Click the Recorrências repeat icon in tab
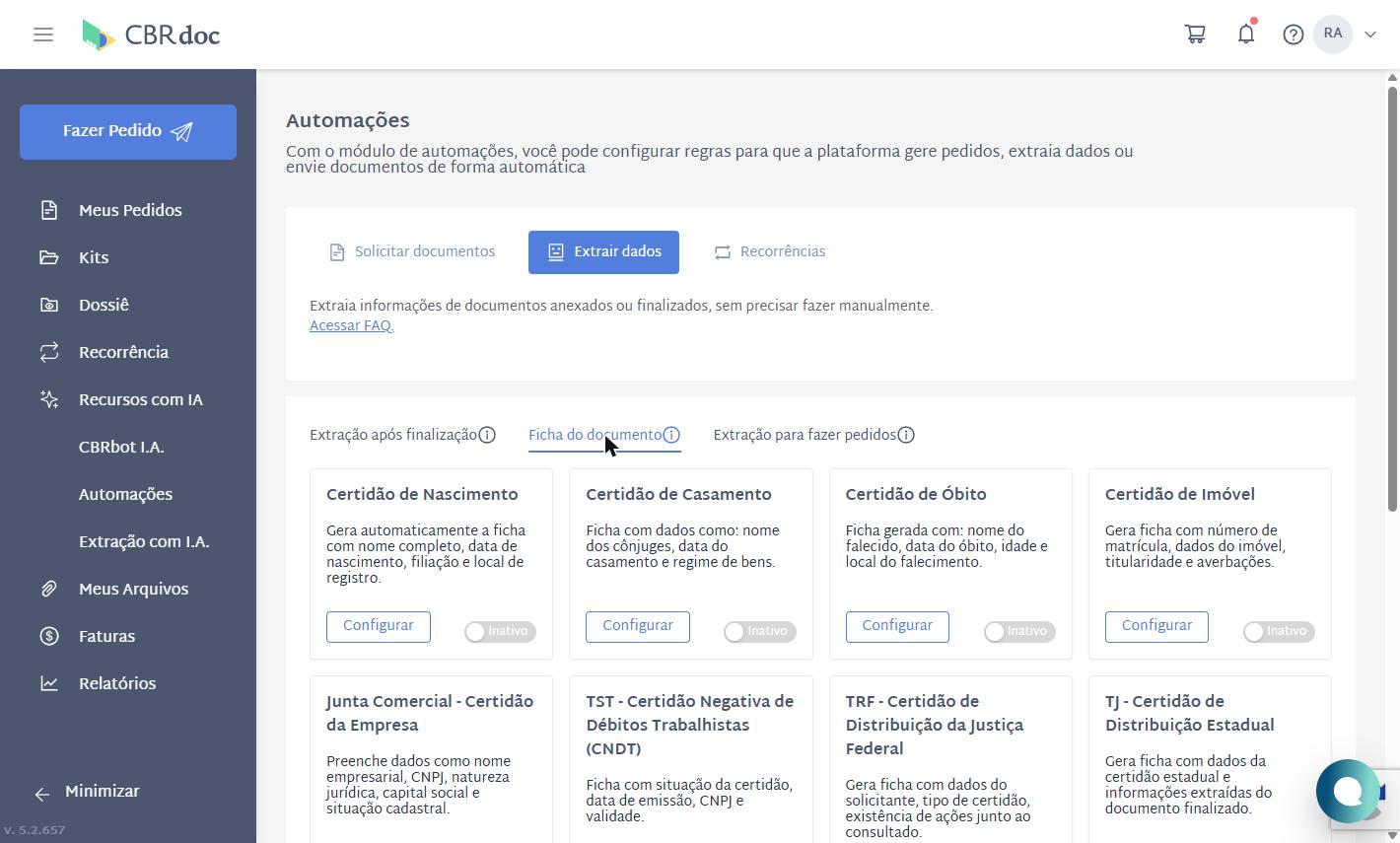Viewport: 1400px width, 843px height. 723,252
